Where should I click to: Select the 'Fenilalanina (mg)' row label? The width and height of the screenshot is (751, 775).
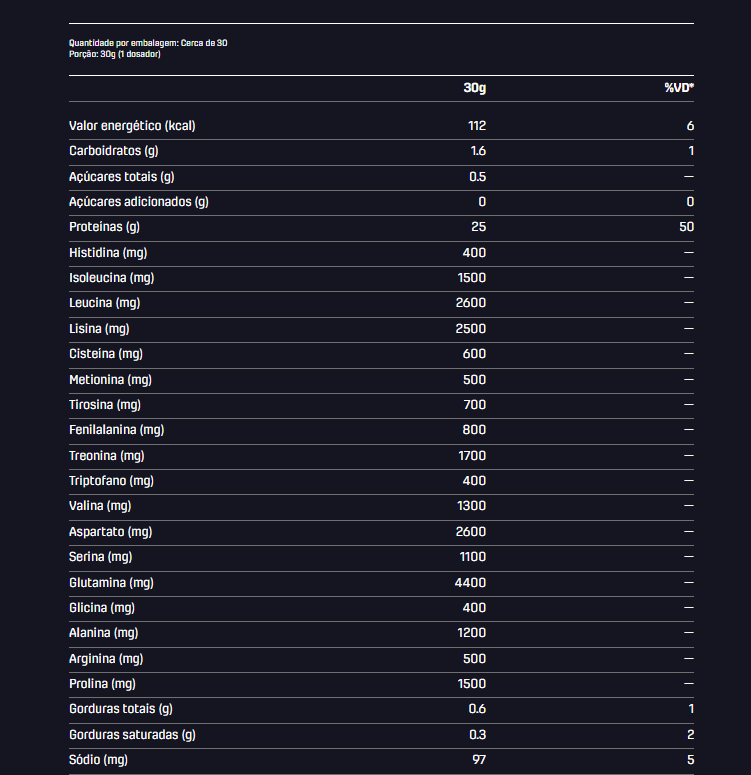(117, 430)
